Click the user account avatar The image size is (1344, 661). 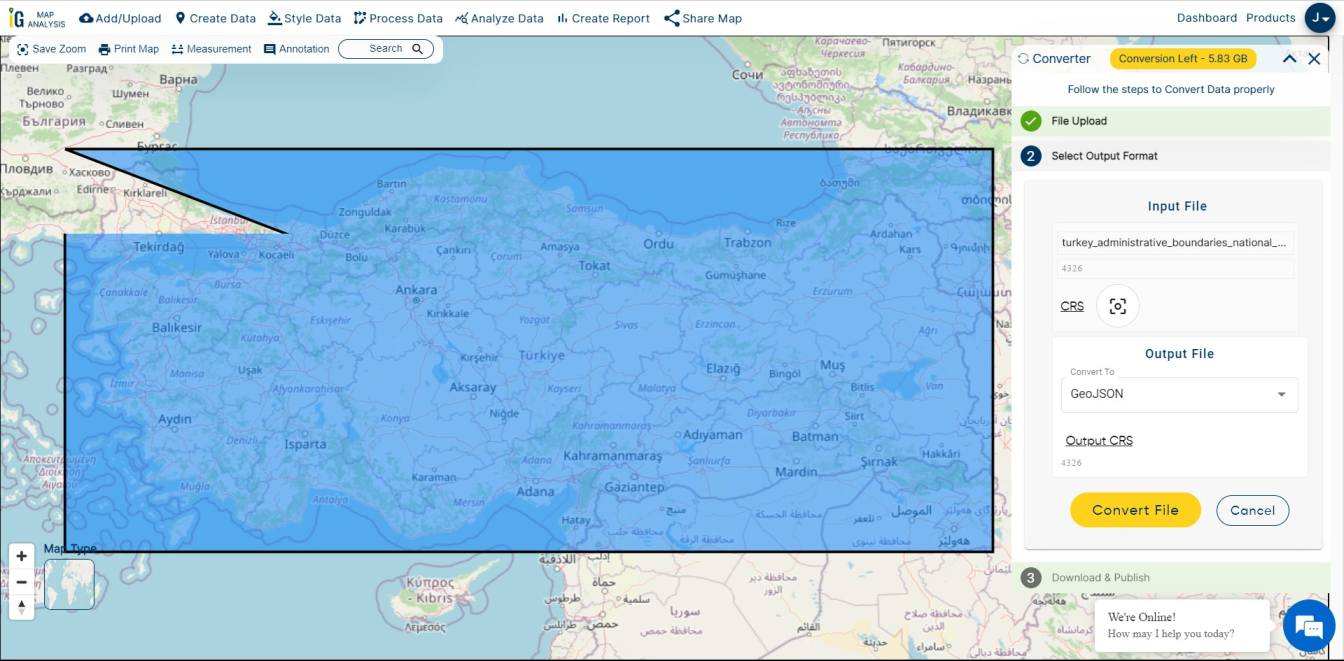[x=1321, y=17]
